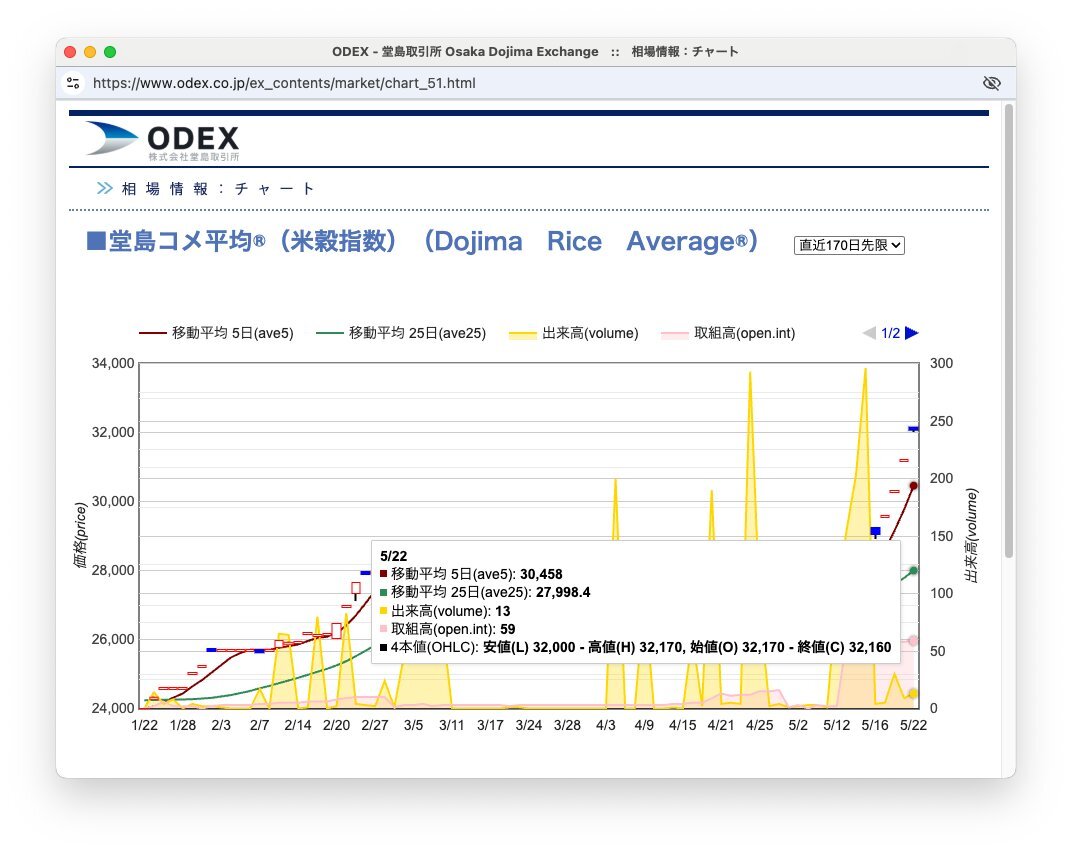
Task: Toggle 移動平均 5日(ave5) legend series
Action: (x=216, y=333)
